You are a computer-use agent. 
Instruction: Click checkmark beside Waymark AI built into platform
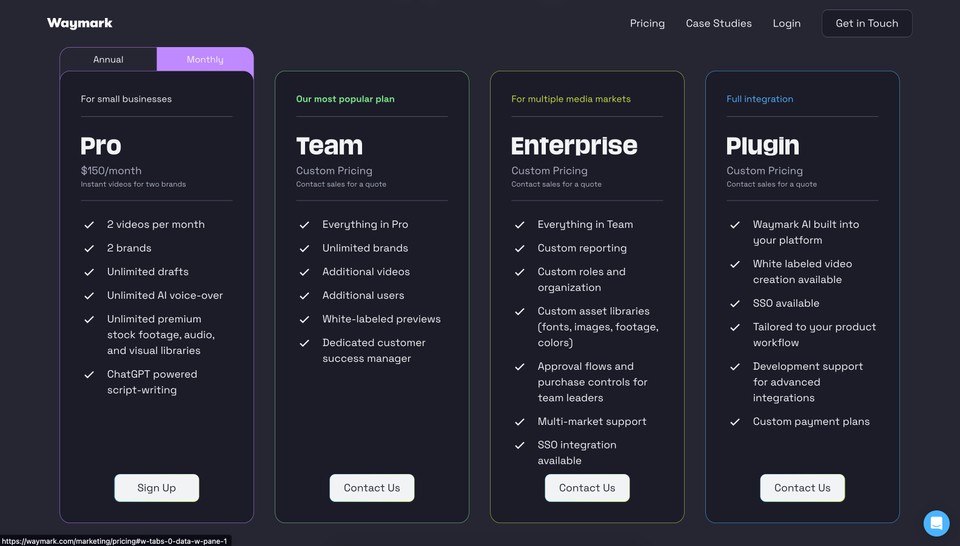coord(735,225)
